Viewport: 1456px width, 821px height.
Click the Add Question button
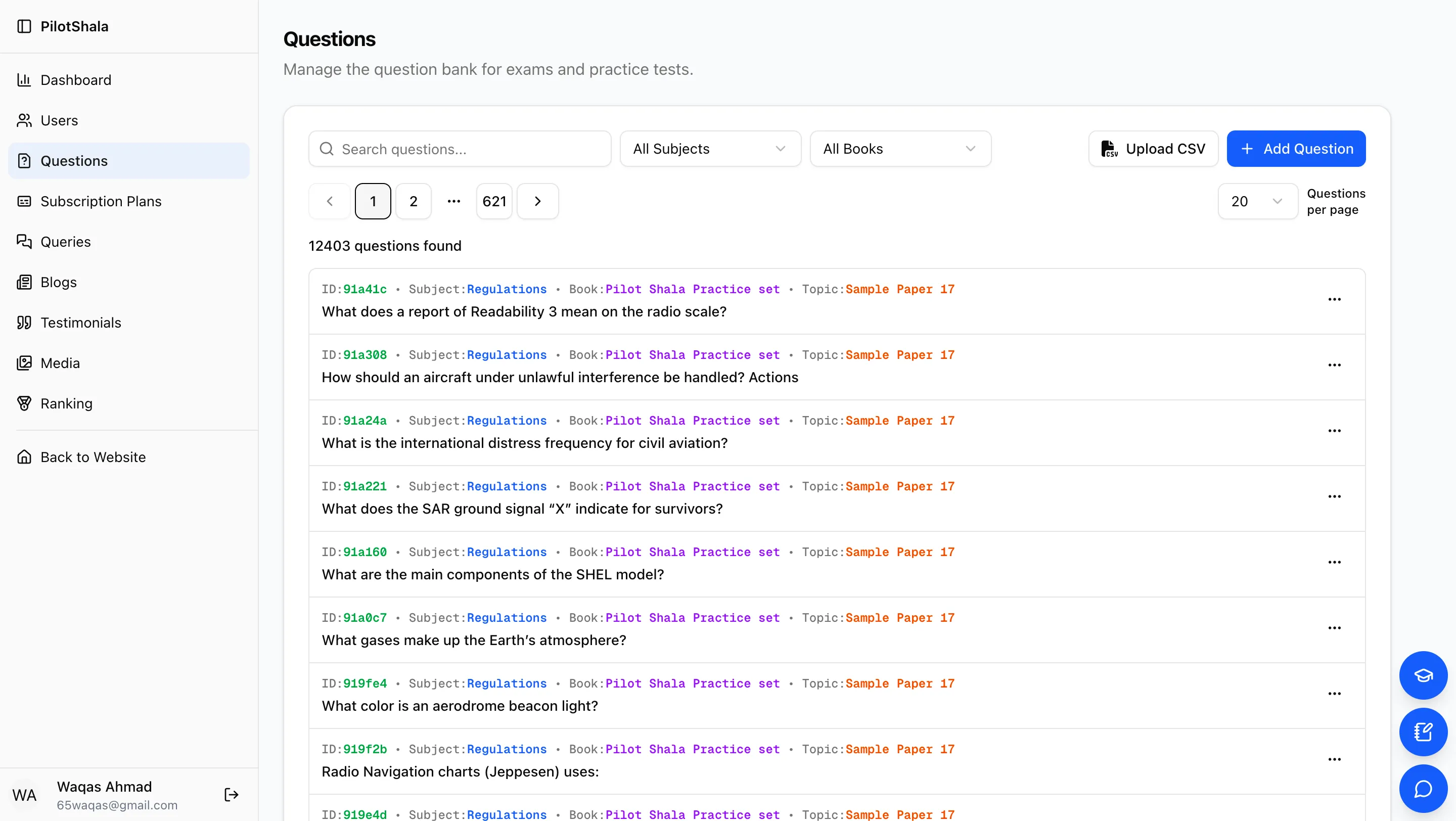(x=1295, y=149)
